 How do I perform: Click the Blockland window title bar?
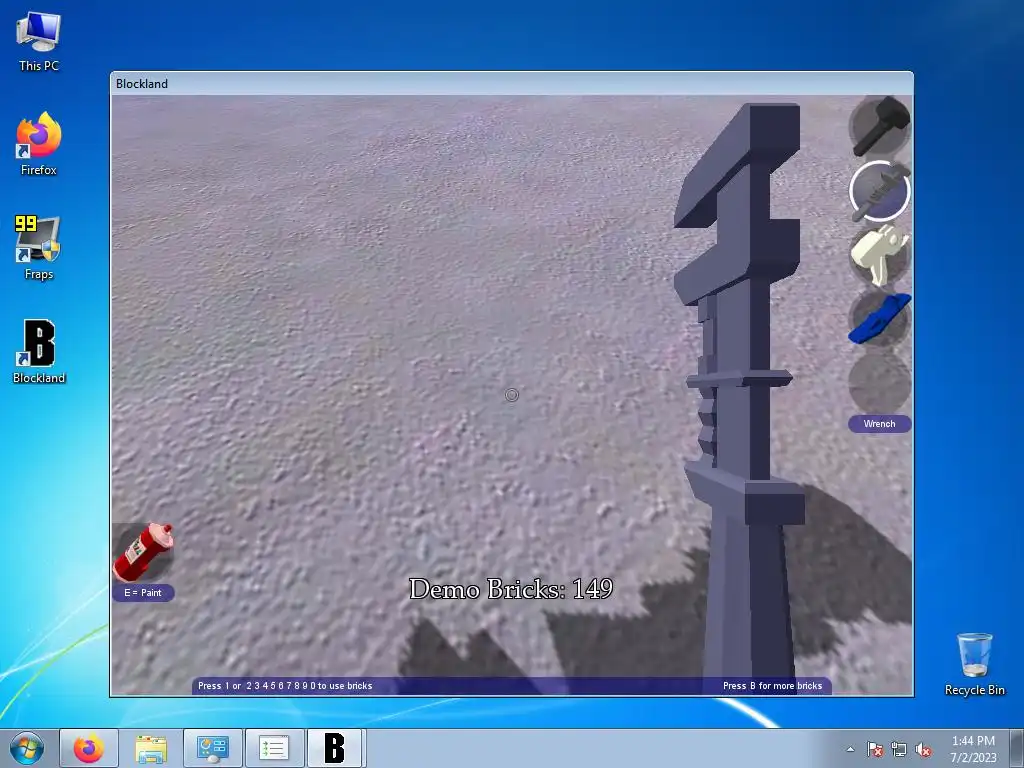tap(511, 84)
